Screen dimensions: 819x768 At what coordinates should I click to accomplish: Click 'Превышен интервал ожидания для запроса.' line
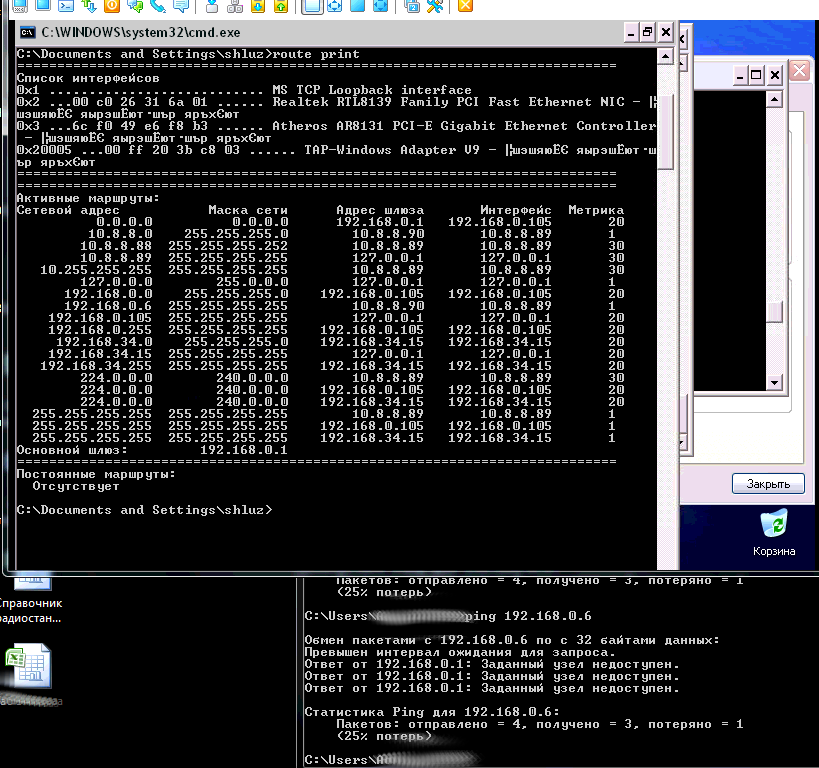click(x=460, y=653)
